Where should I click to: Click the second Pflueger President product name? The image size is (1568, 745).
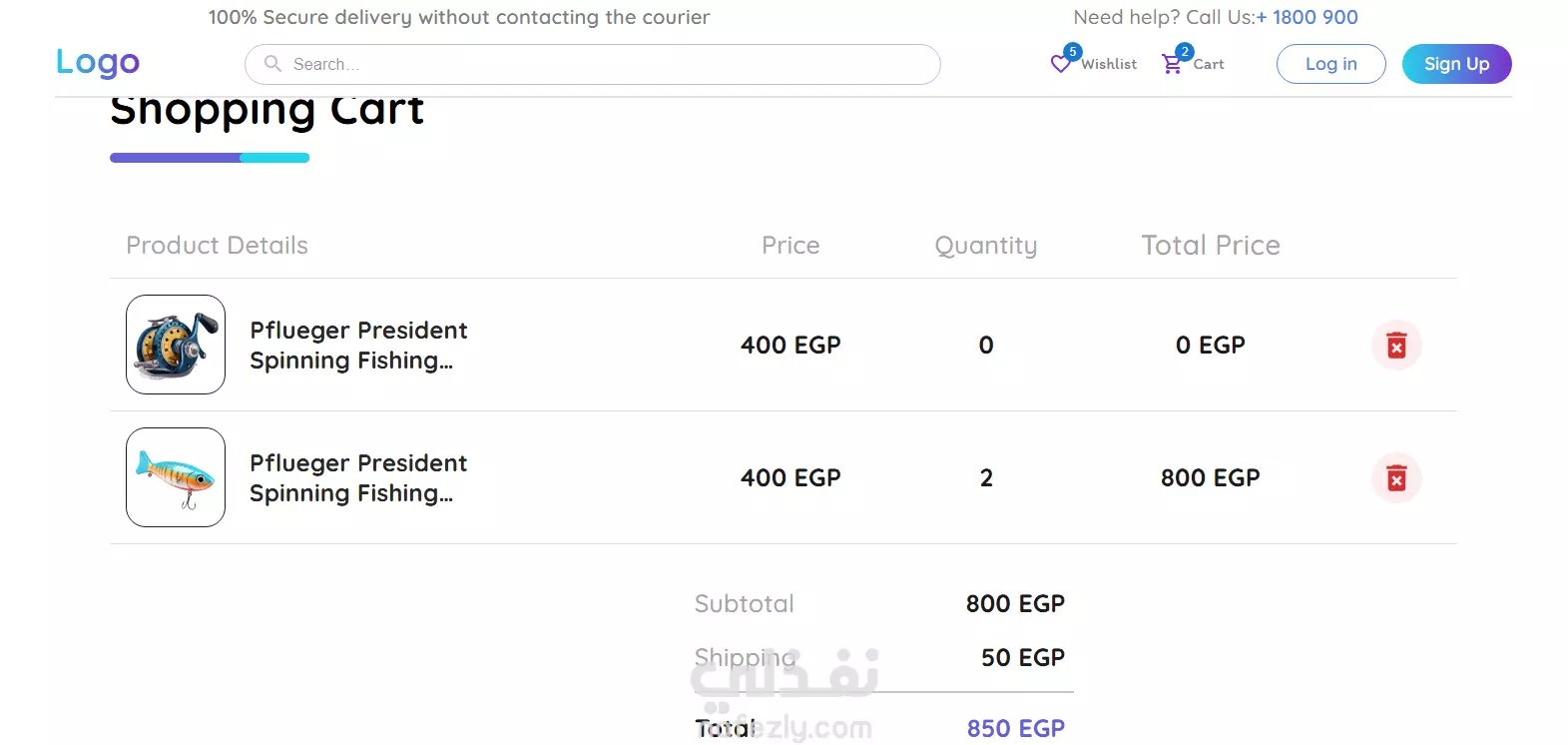pyautogui.click(x=358, y=478)
